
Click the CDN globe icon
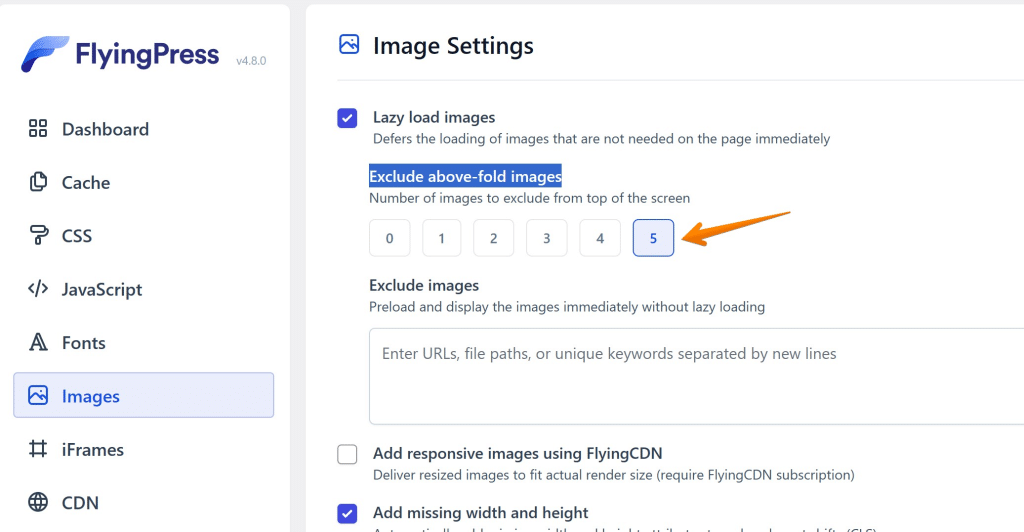(x=38, y=503)
